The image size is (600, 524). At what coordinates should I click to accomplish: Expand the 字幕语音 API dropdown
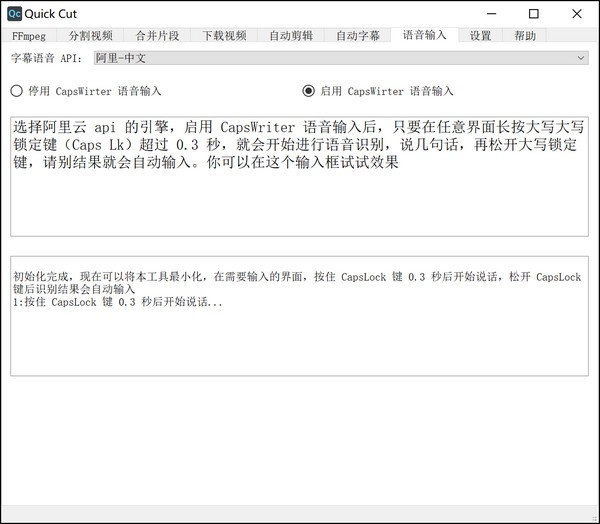pyautogui.click(x=340, y=59)
